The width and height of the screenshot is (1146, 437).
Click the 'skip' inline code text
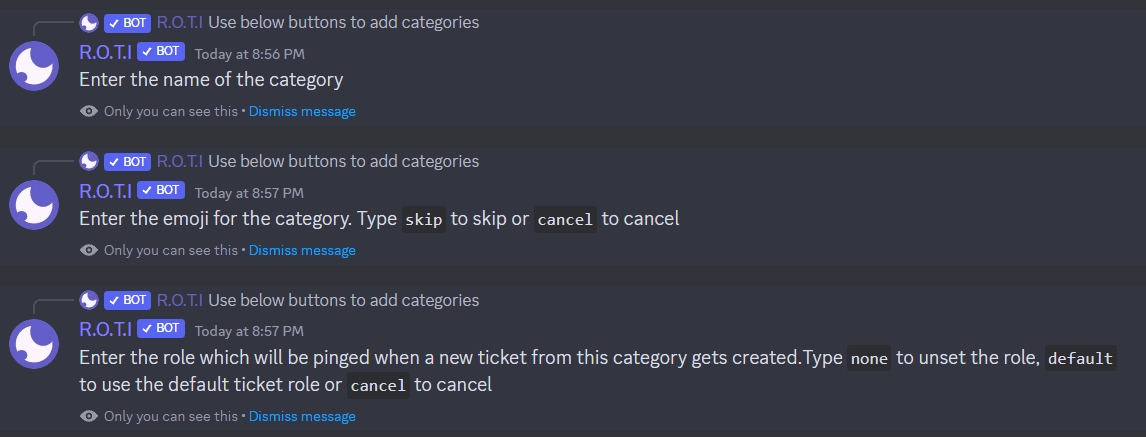[424, 219]
